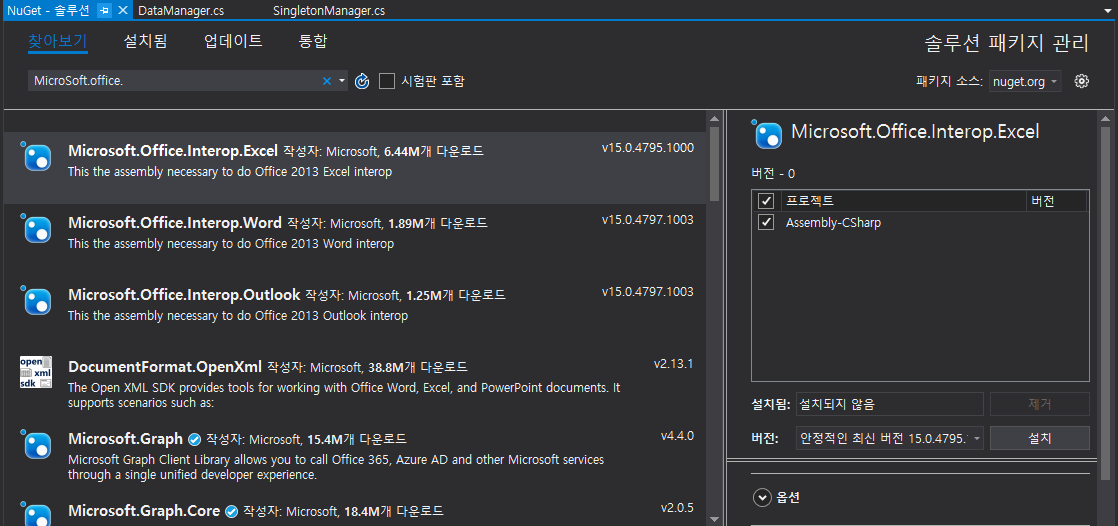Screen dimensions: 1118x526
Task: Click the refresh search results icon
Action: 362,81
